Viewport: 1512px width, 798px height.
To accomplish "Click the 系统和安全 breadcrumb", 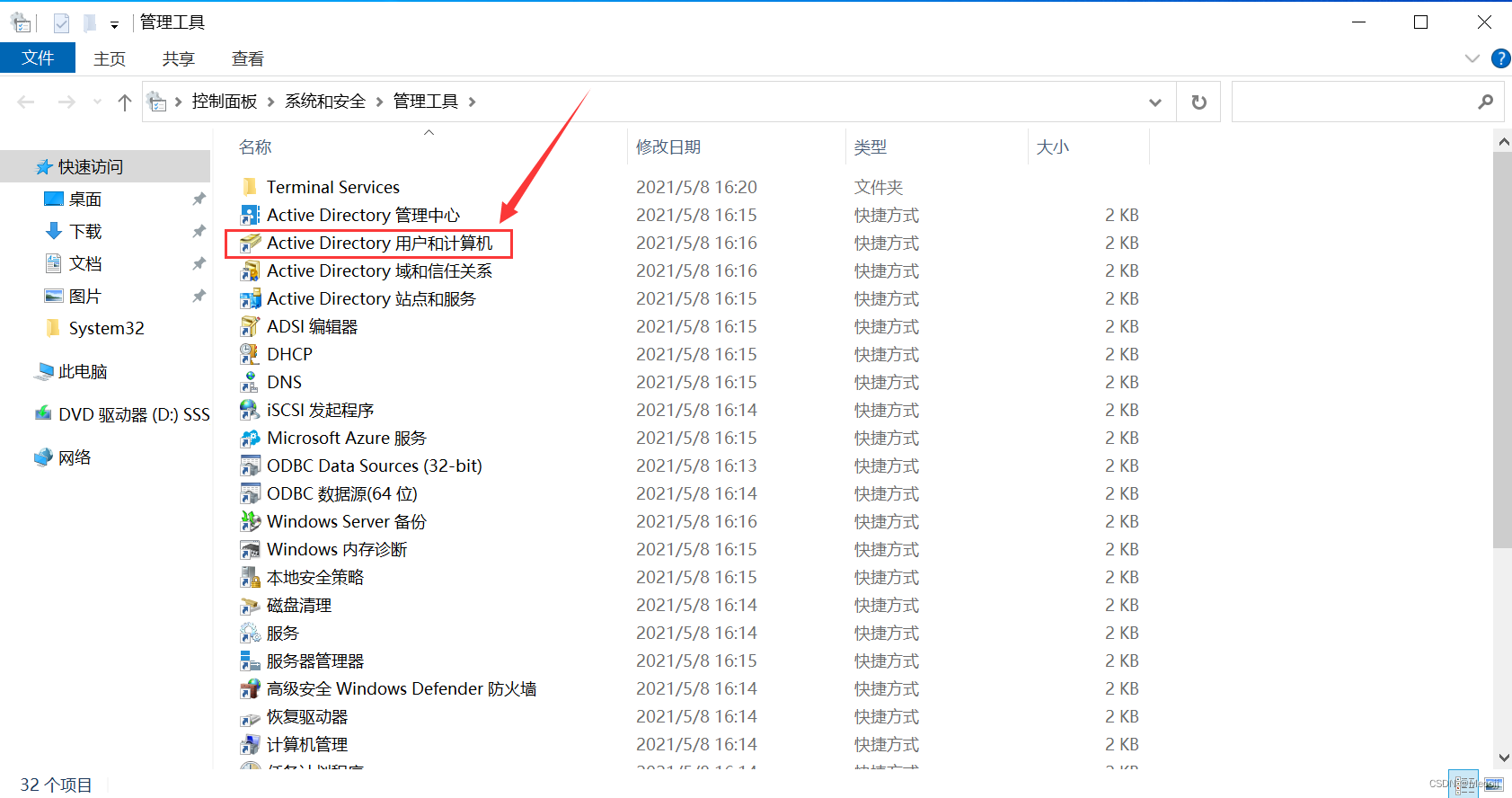I will 325,102.
